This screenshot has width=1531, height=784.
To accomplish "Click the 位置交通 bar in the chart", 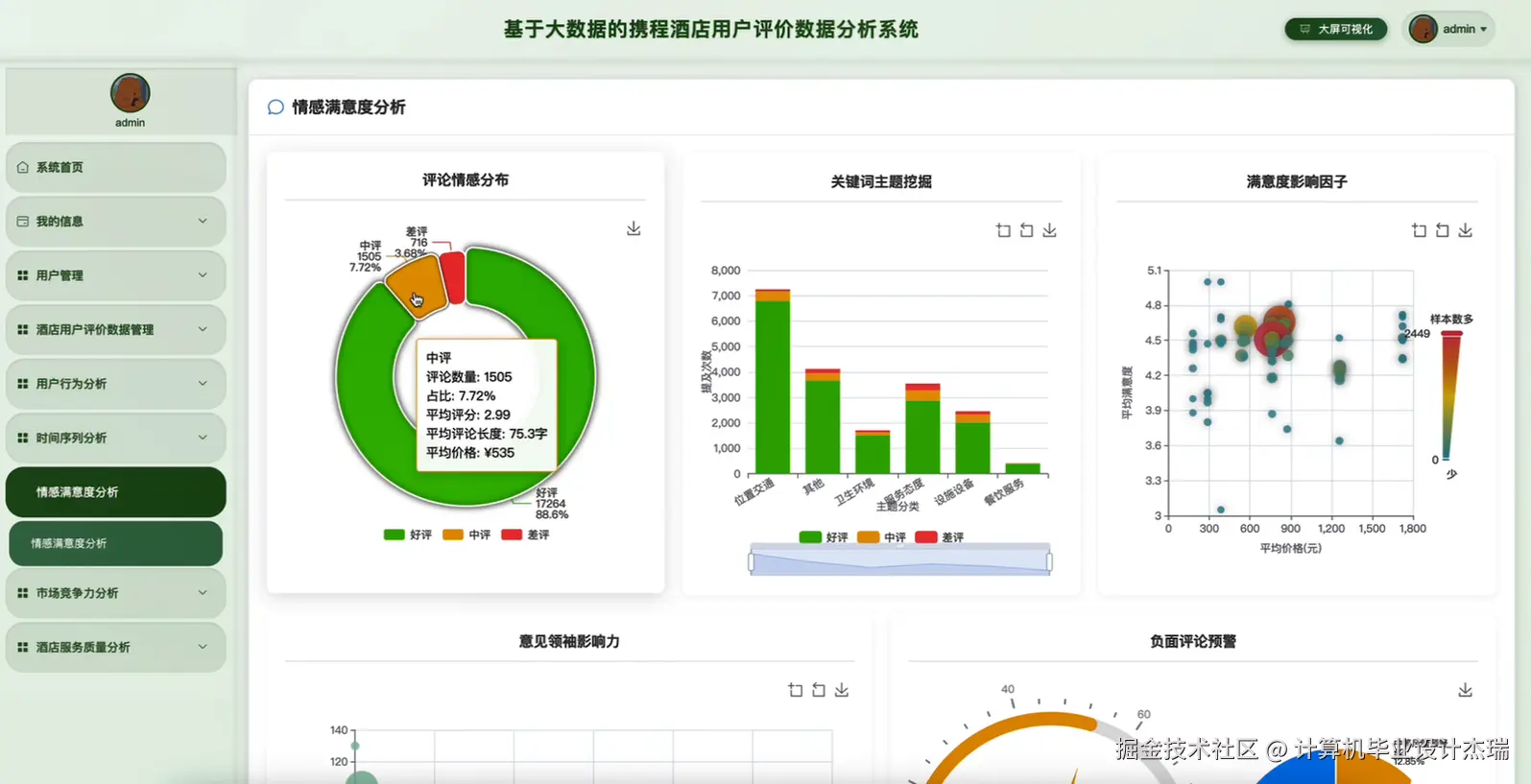I will pos(773,382).
